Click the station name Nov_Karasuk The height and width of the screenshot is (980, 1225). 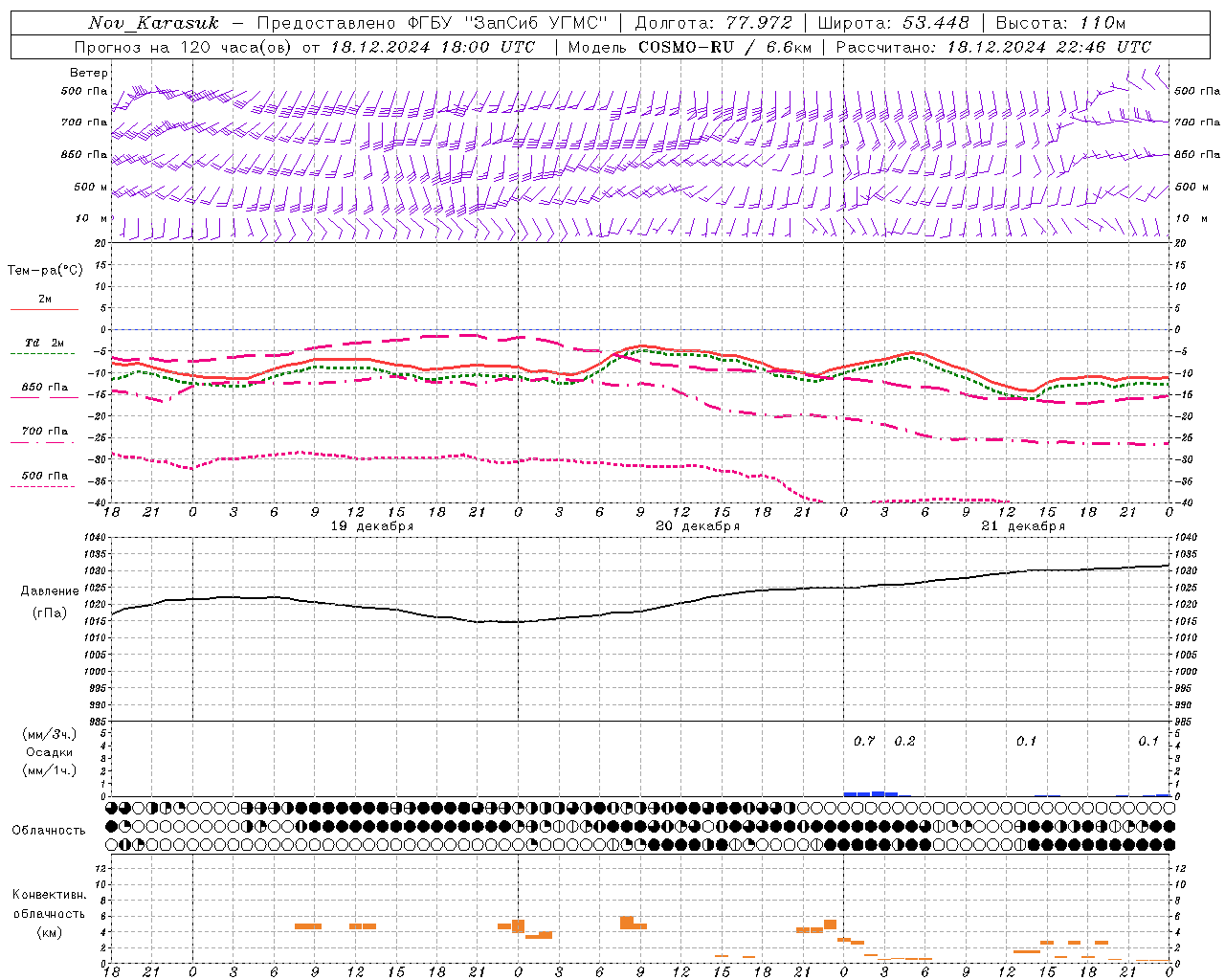click(153, 23)
